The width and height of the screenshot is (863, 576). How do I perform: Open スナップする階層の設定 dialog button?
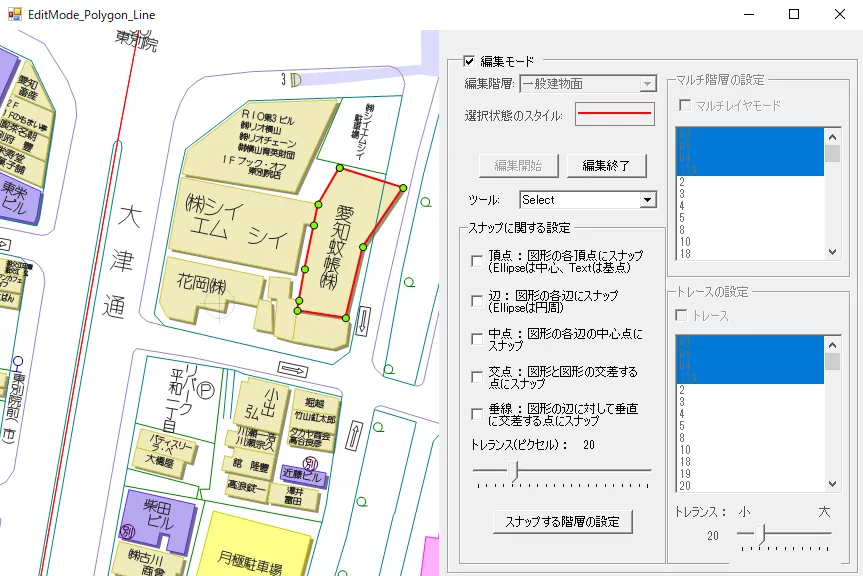pos(562,521)
